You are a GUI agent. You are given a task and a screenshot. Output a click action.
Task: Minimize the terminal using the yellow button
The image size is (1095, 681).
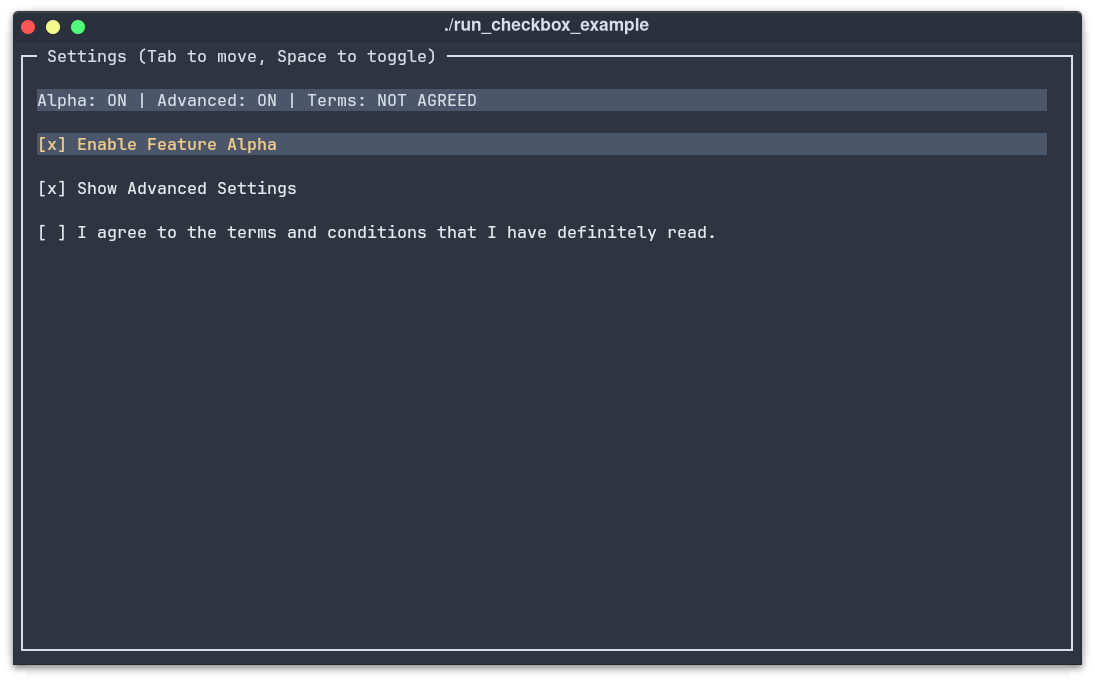[x=53, y=27]
